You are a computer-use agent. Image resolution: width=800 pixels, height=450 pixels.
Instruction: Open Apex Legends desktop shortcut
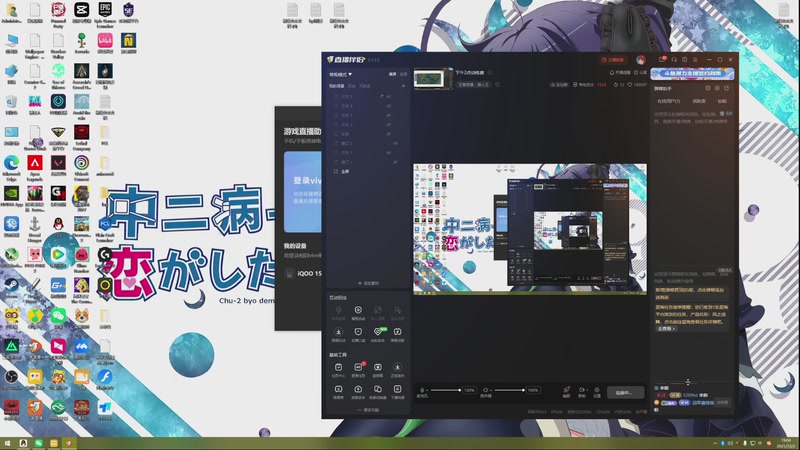(35, 167)
